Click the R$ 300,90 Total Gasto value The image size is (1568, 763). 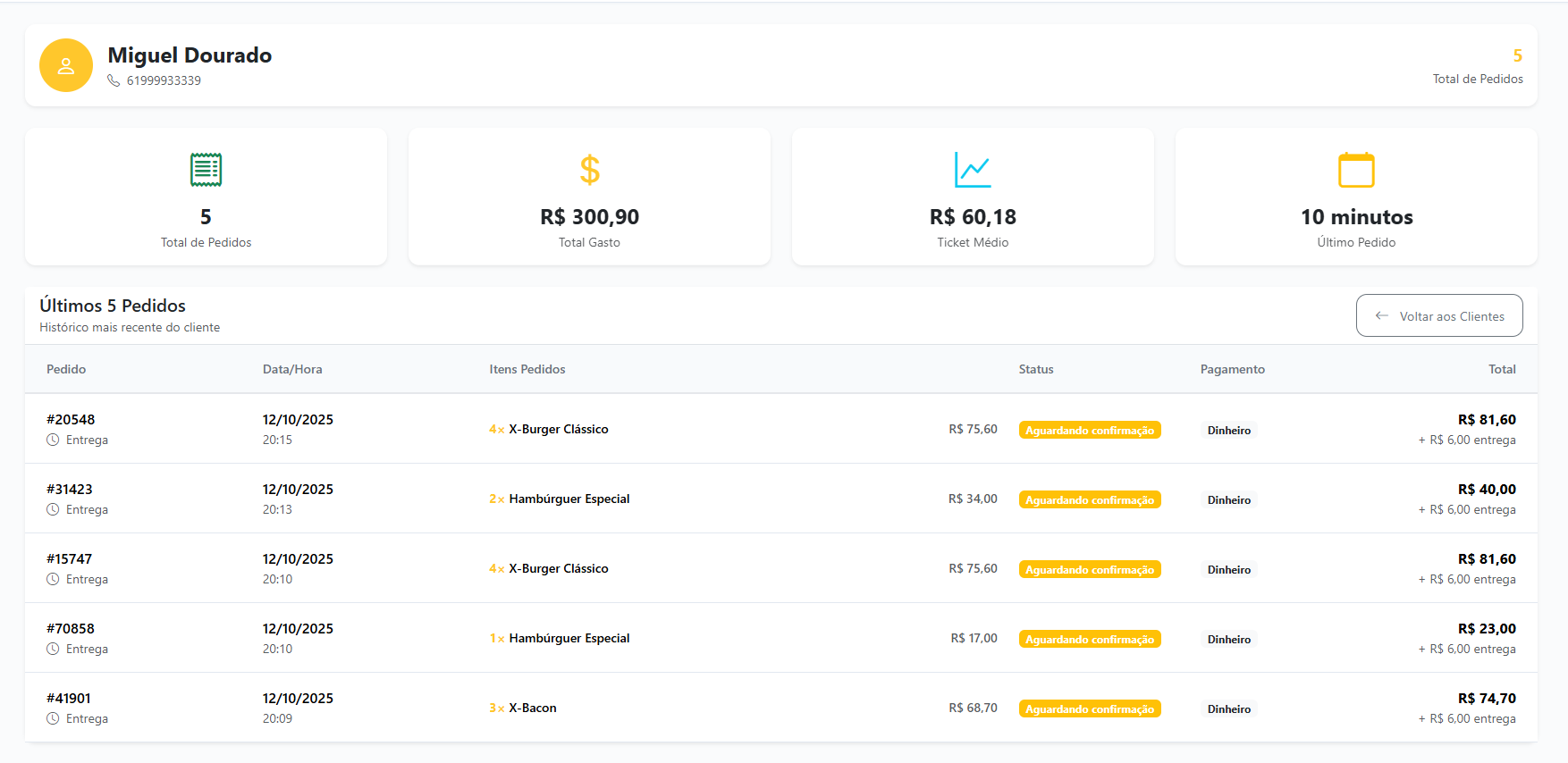point(589,217)
